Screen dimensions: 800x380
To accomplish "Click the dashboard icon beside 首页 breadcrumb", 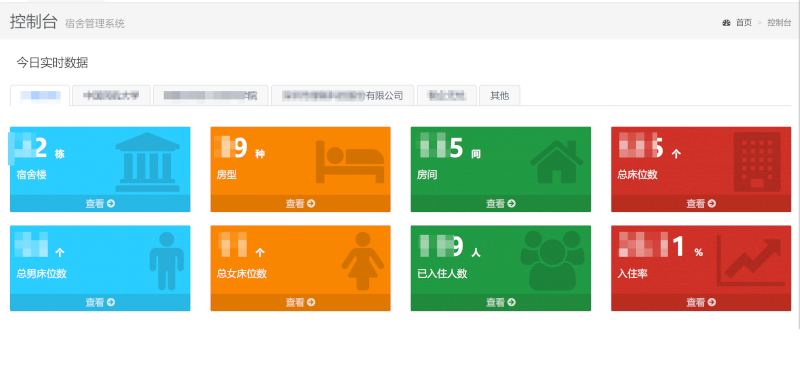I will click(727, 22).
